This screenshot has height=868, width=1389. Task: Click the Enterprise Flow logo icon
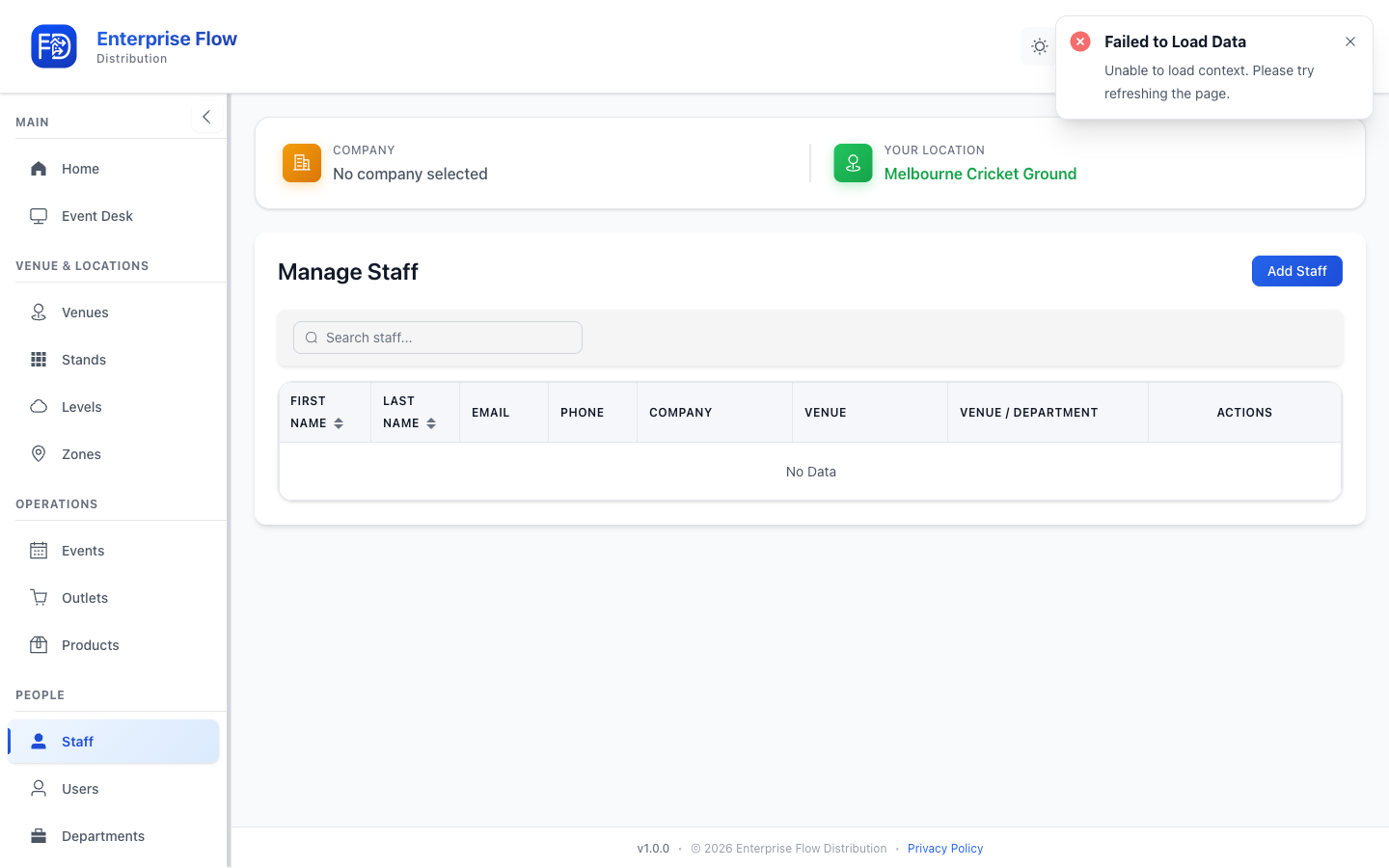54,46
